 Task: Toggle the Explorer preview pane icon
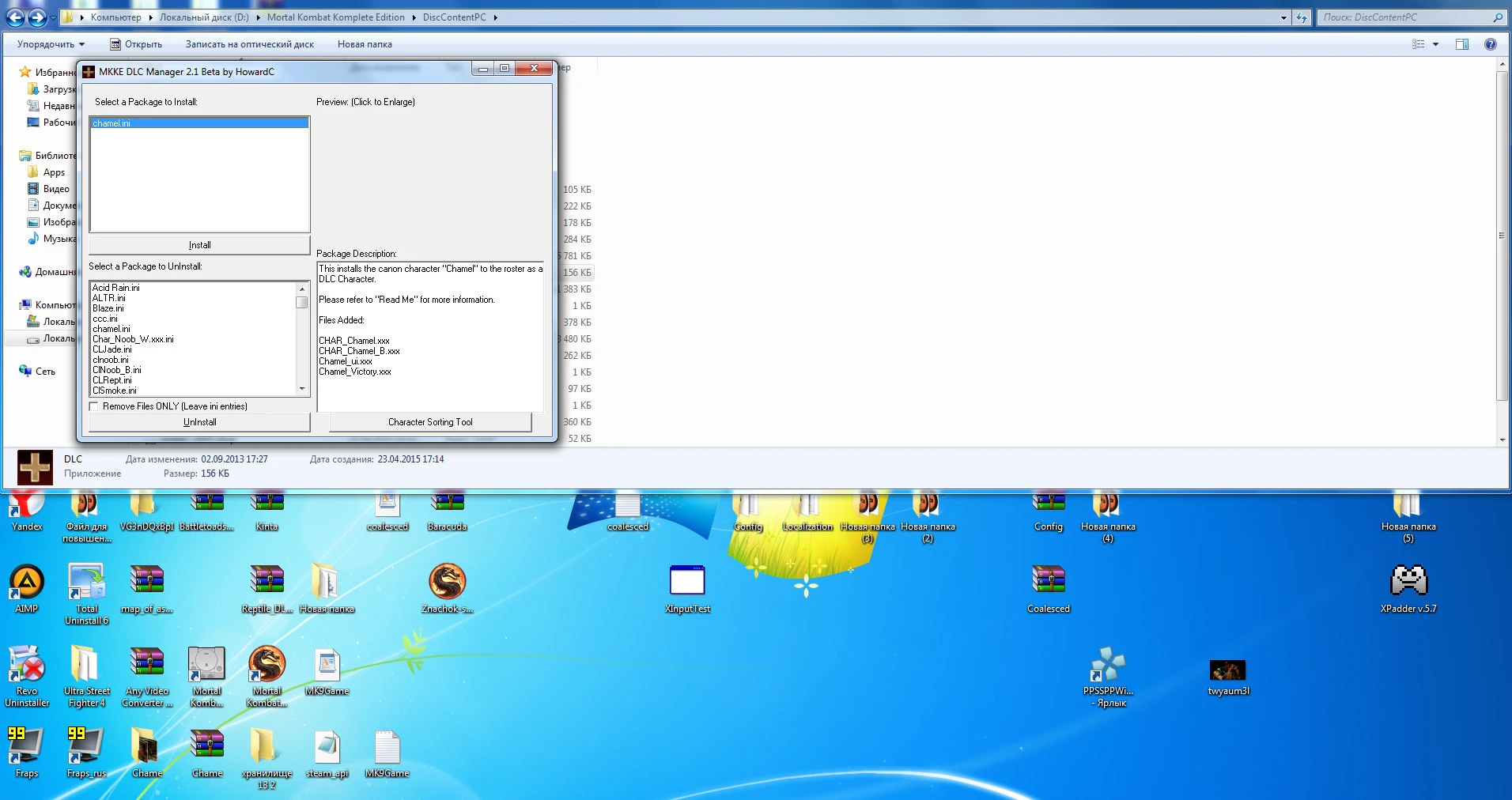(1462, 44)
